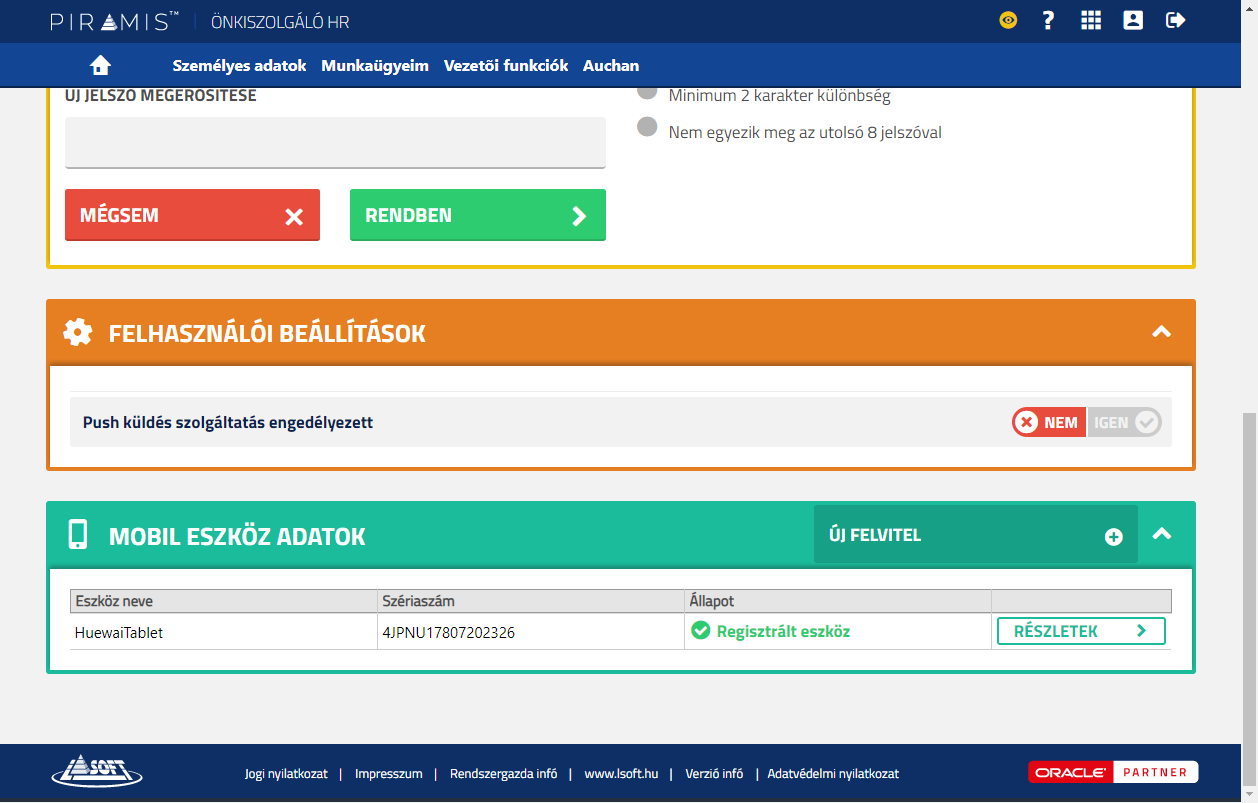
Task: Click the new password confirmation field
Action: click(x=335, y=142)
